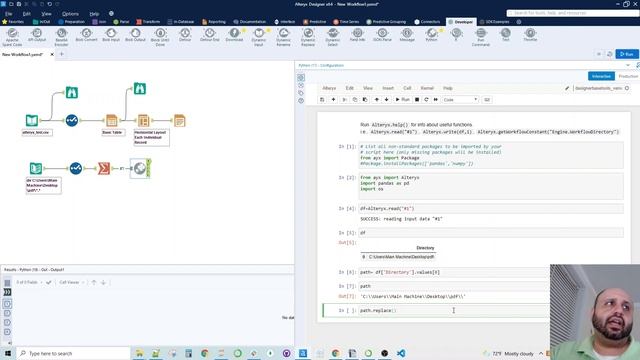The height and width of the screenshot is (360, 640).
Task: Move selected notebook cell up
Action: [x=376, y=100]
